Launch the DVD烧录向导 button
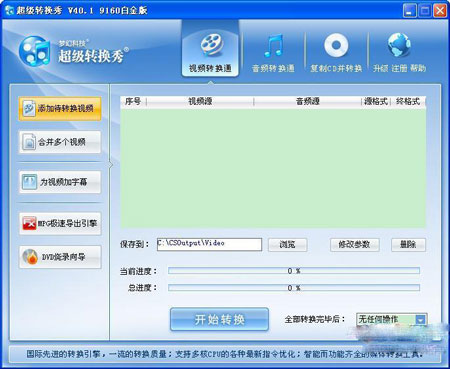Screen dimensions: 450x369 tap(60, 257)
